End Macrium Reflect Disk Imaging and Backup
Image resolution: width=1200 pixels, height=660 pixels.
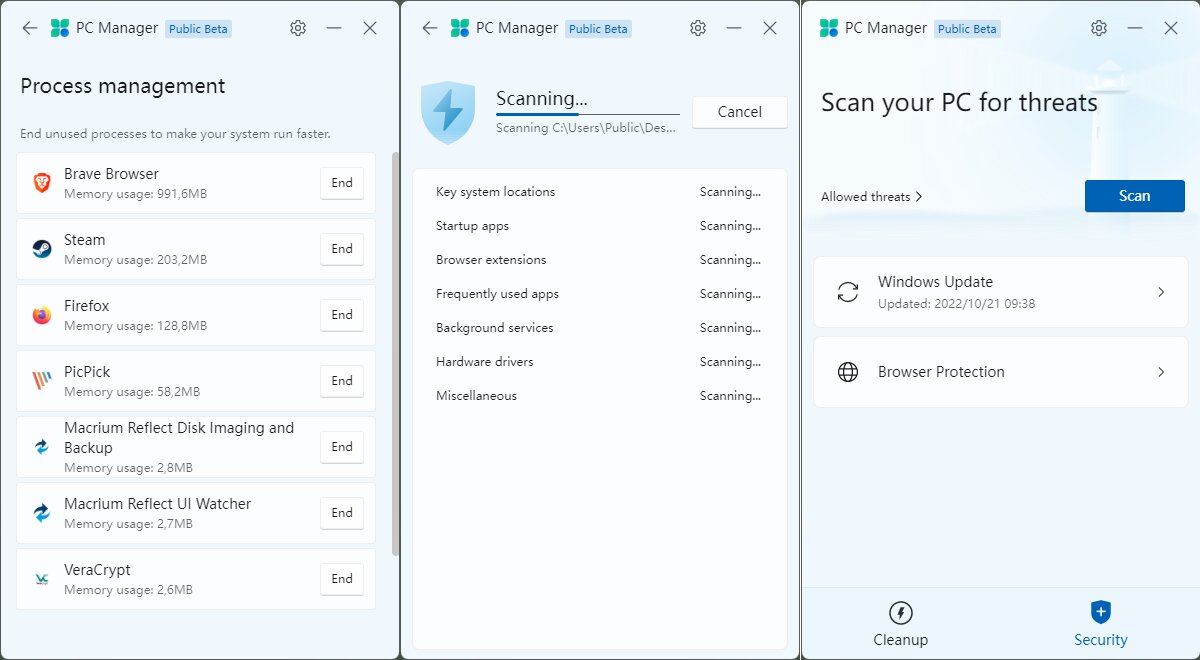point(342,447)
